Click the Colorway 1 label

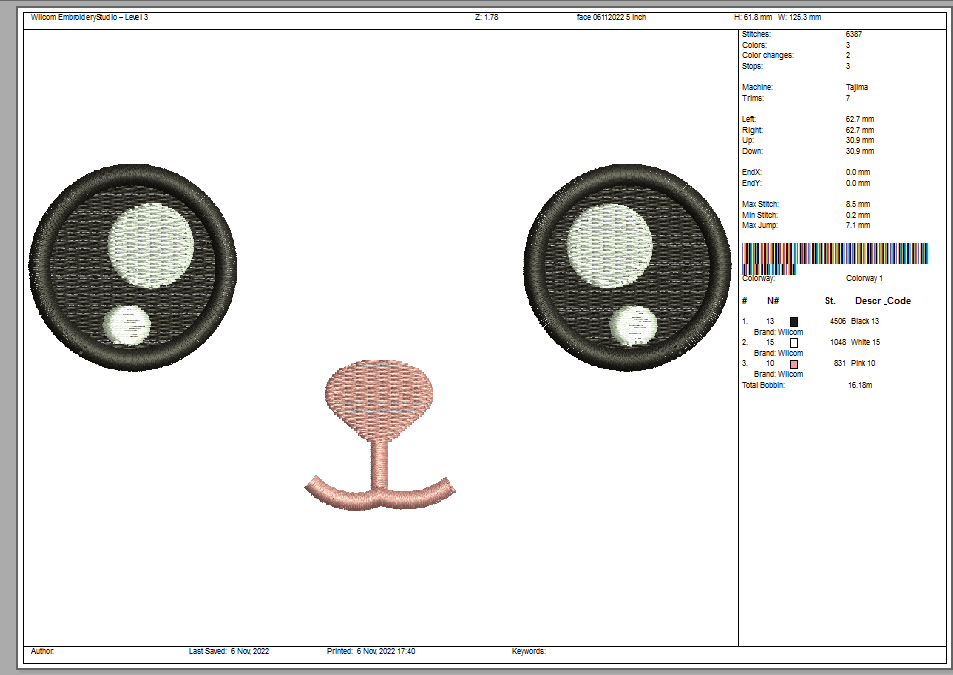(865, 278)
